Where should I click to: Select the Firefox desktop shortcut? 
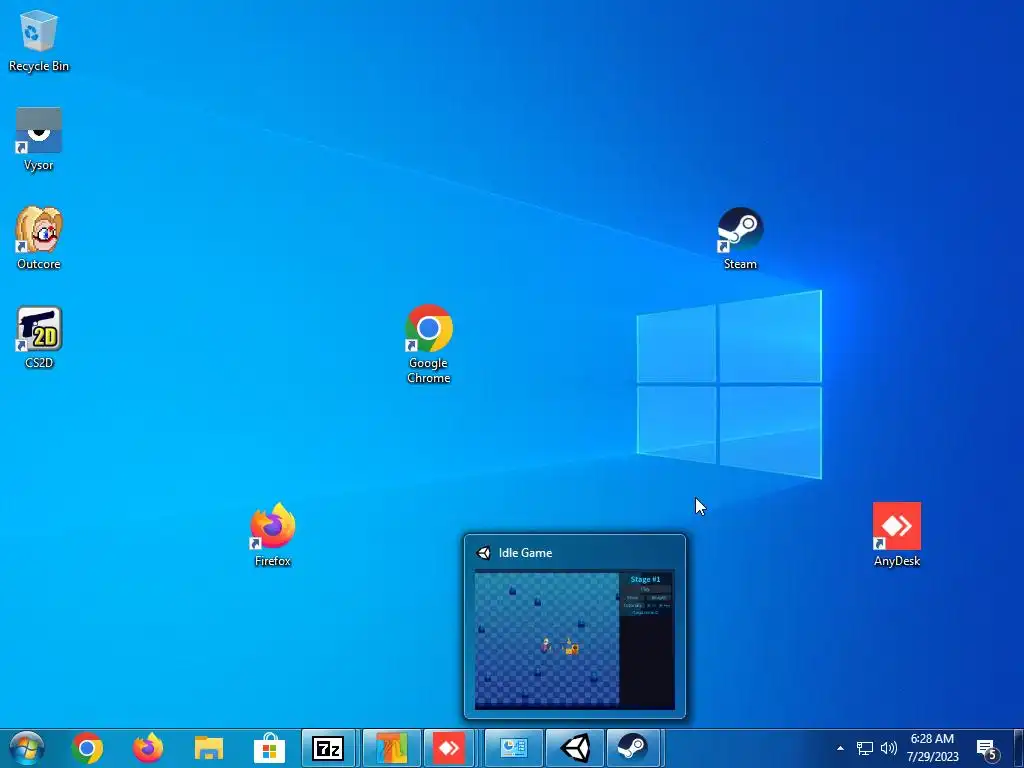[x=272, y=535]
